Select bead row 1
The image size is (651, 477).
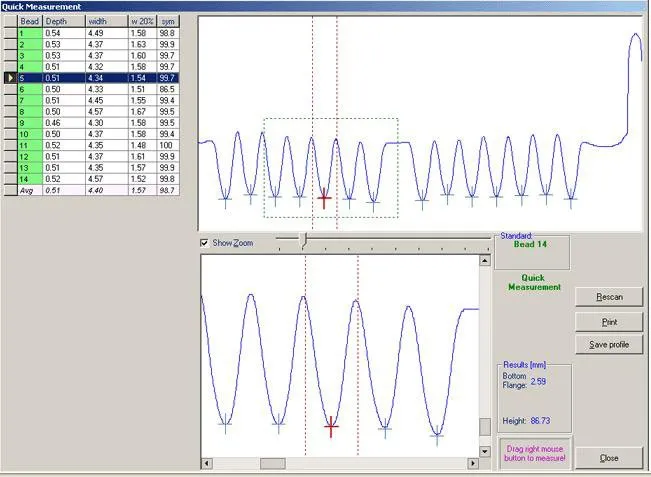point(91,33)
